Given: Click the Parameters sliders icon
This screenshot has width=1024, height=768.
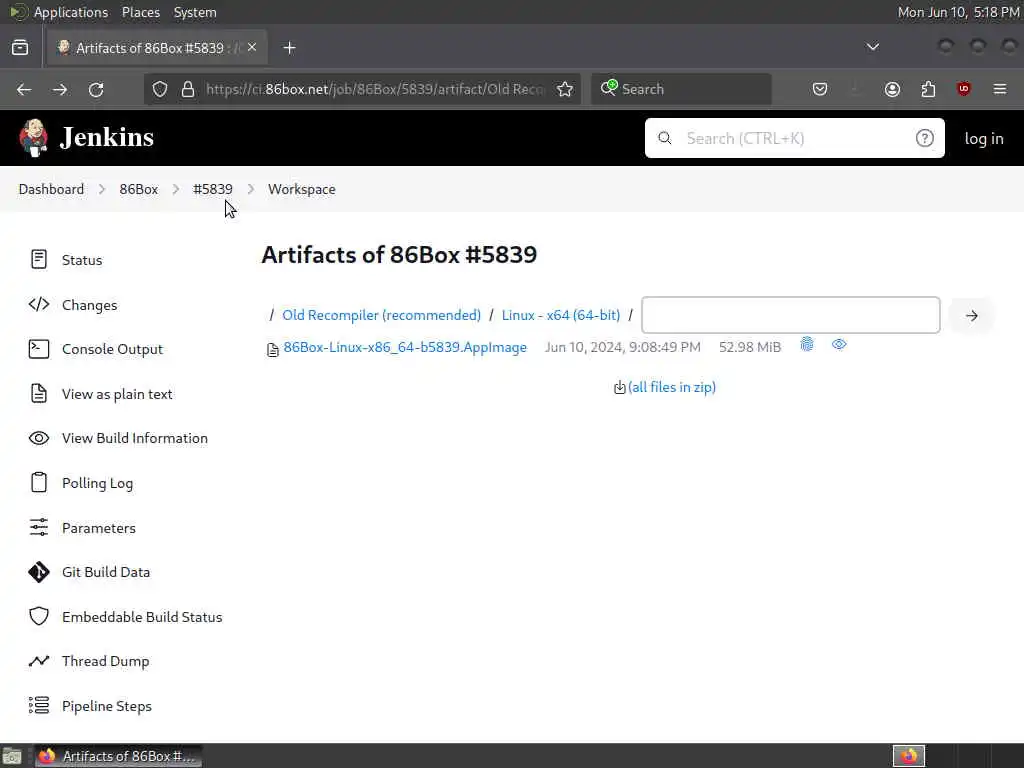Looking at the screenshot, I should pos(39,527).
